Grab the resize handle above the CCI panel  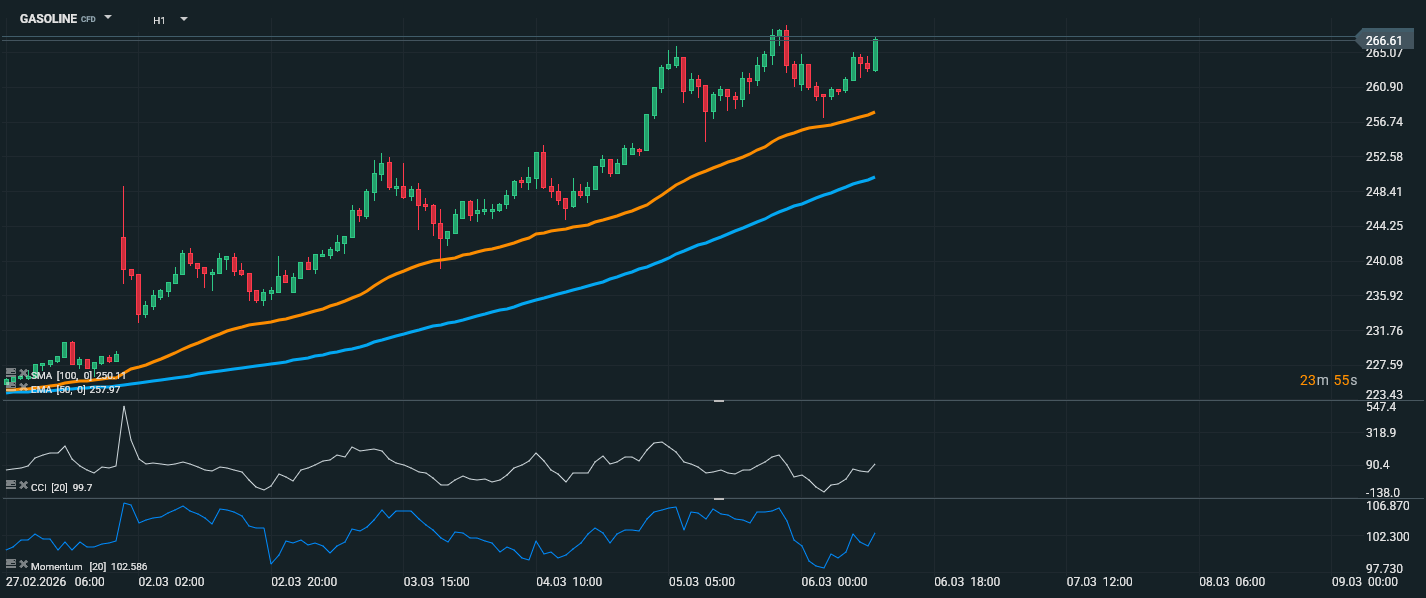[x=718, y=401]
